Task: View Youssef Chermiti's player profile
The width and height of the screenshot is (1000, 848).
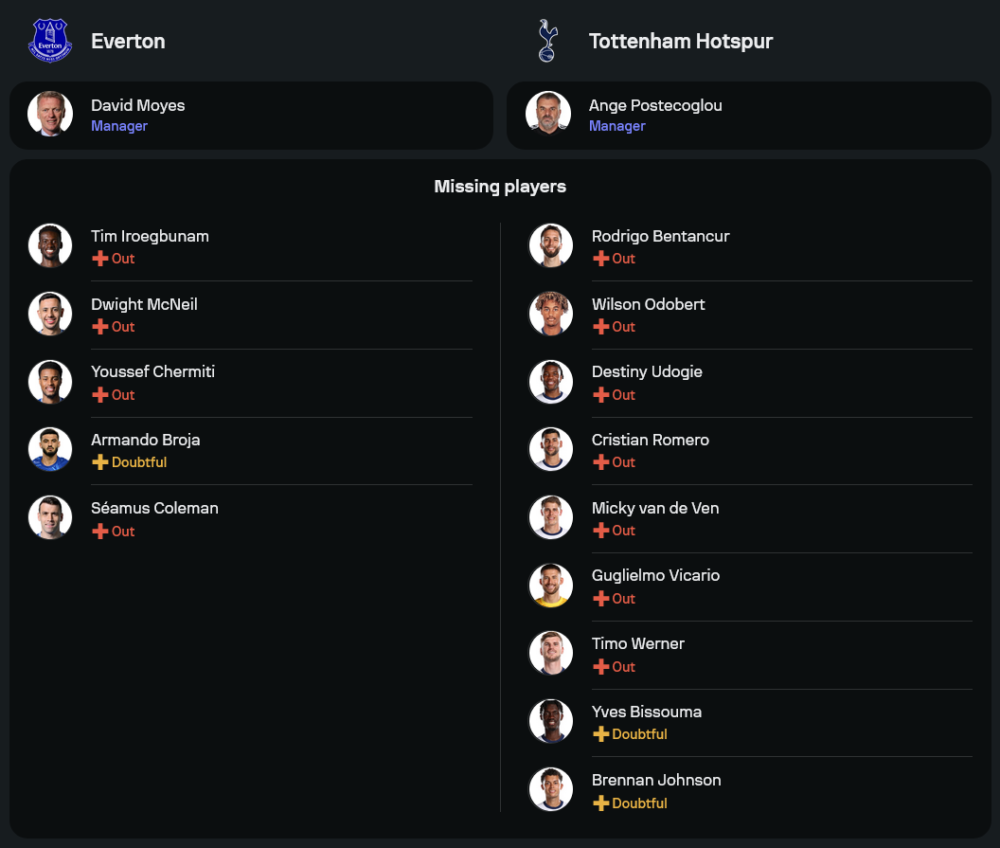Action: point(152,372)
